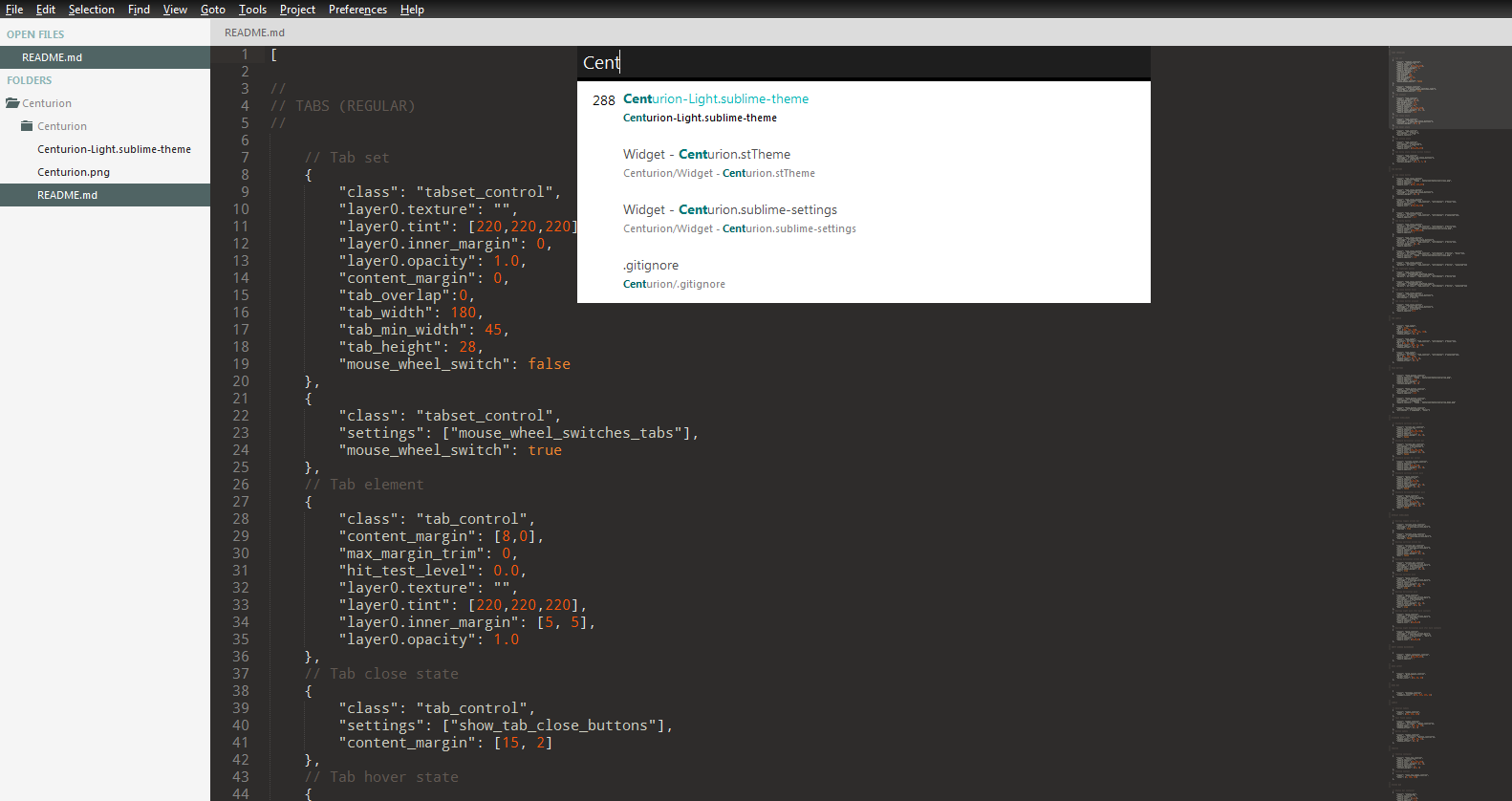Open the Selection menu
Image resolution: width=1512 pixels, height=801 pixels.
[x=92, y=10]
